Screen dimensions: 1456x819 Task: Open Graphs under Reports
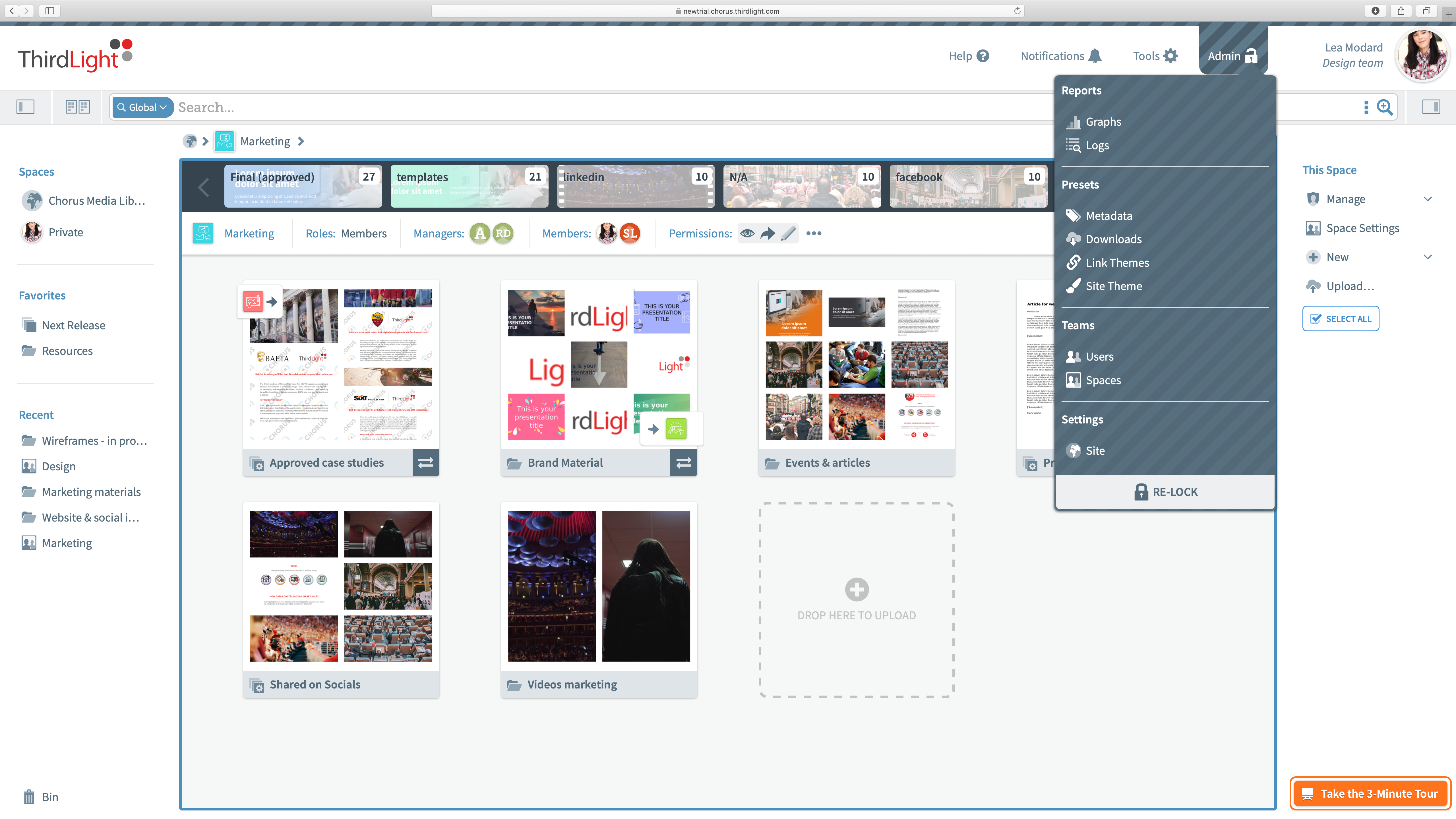pos(1103,121)
